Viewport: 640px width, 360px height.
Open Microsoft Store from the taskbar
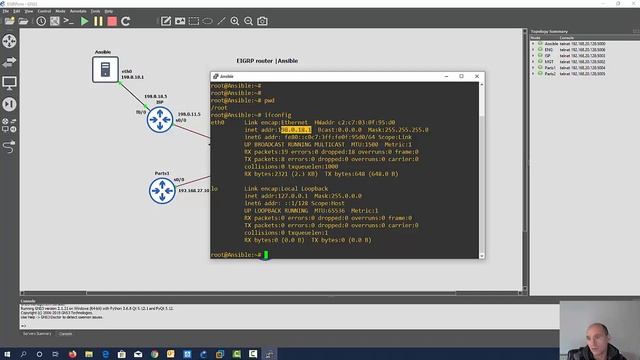click(x=122, y=354)
